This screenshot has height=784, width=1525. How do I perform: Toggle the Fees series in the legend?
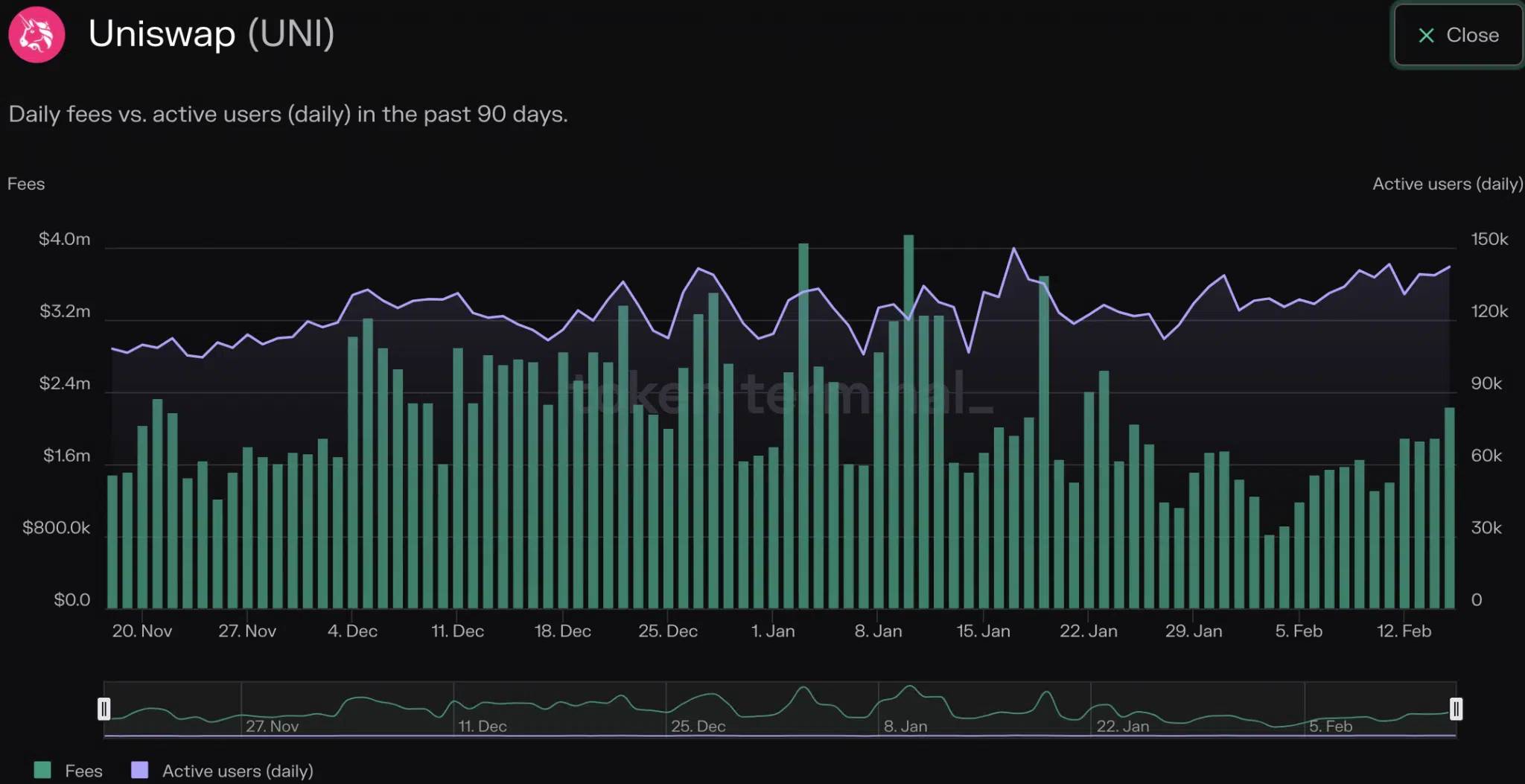69,771
